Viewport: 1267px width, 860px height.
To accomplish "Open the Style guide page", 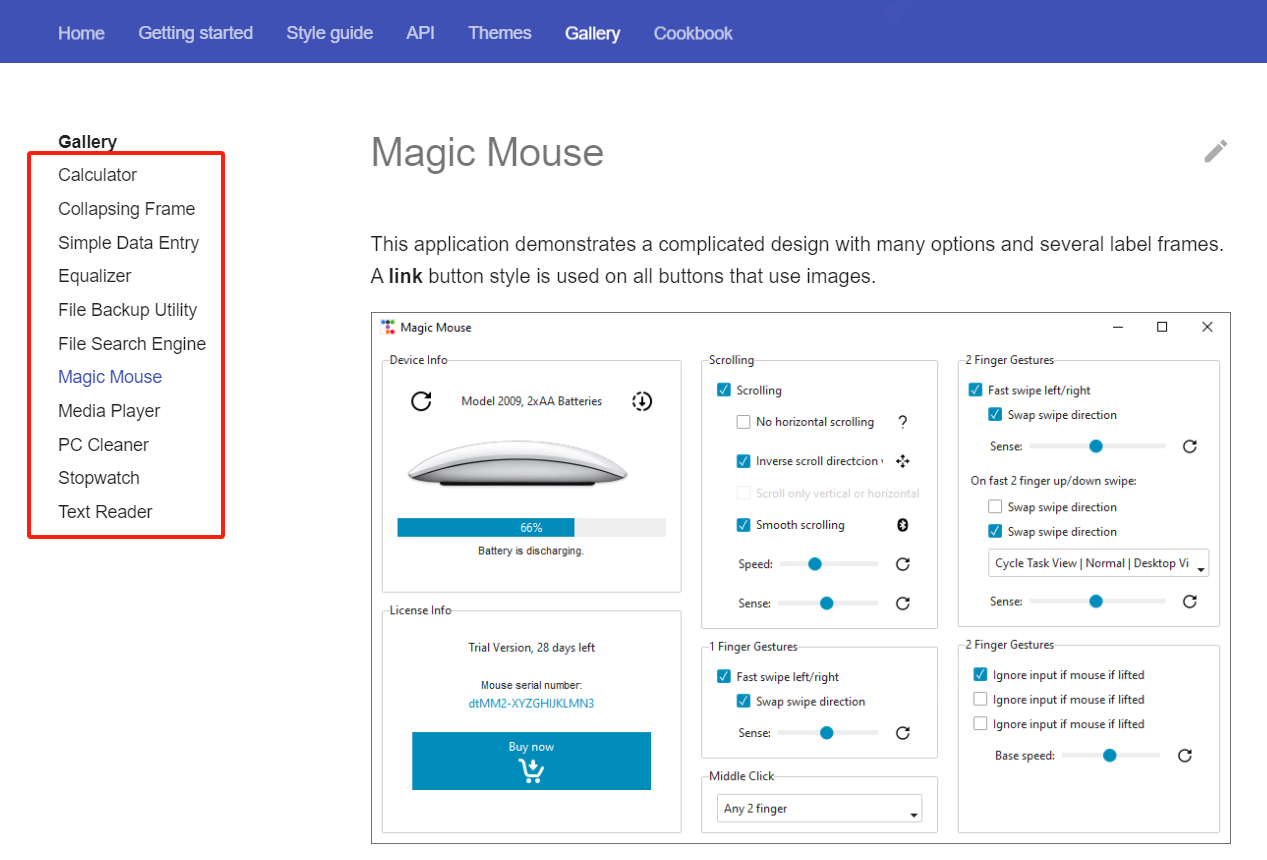I will pos(329,33).
